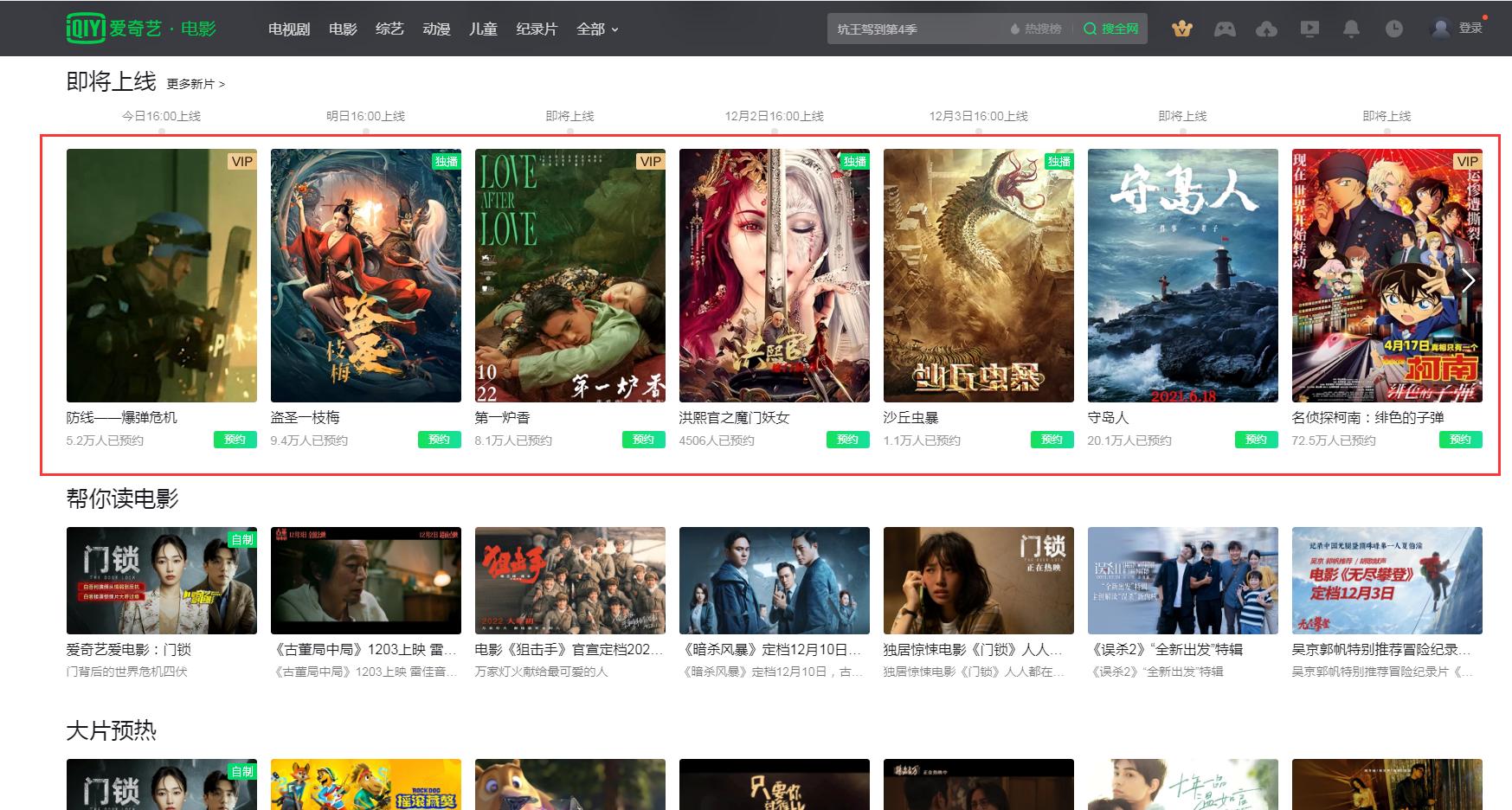The height and width of the screenshot is (810, 1512).
Task: Click the 《误杀2》"全新出发"特辑 title
Action: [1166, 649]
